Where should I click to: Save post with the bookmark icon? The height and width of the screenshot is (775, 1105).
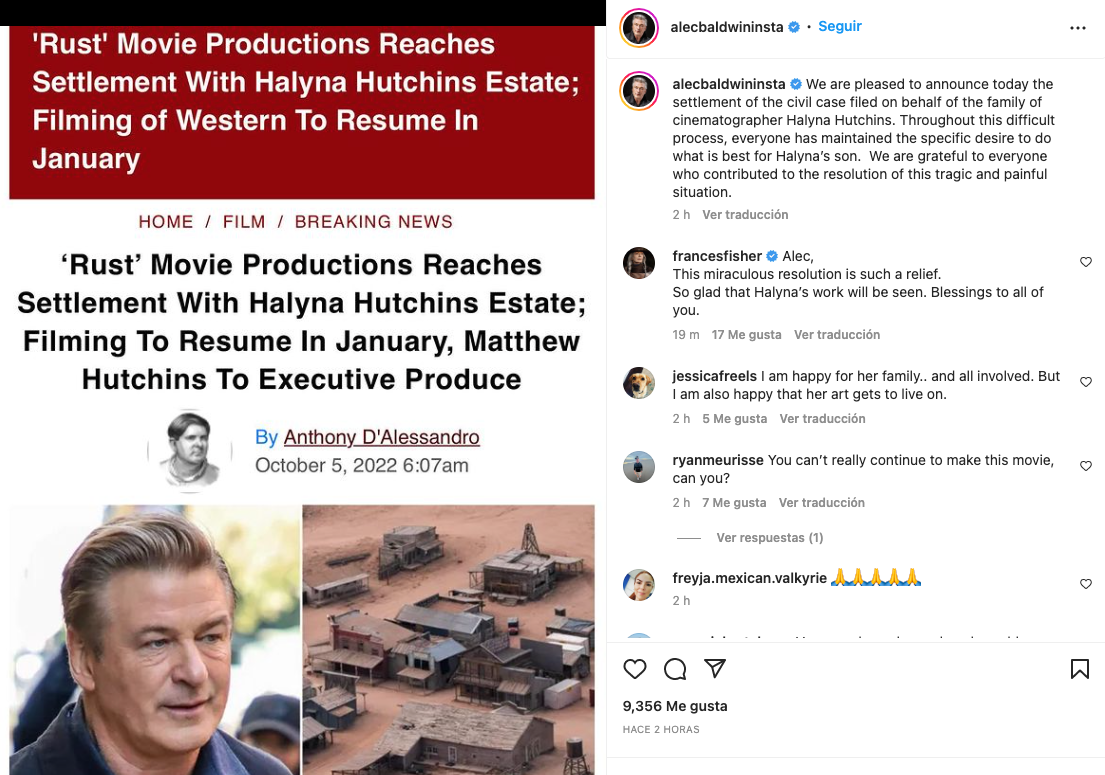point(1080,669)
